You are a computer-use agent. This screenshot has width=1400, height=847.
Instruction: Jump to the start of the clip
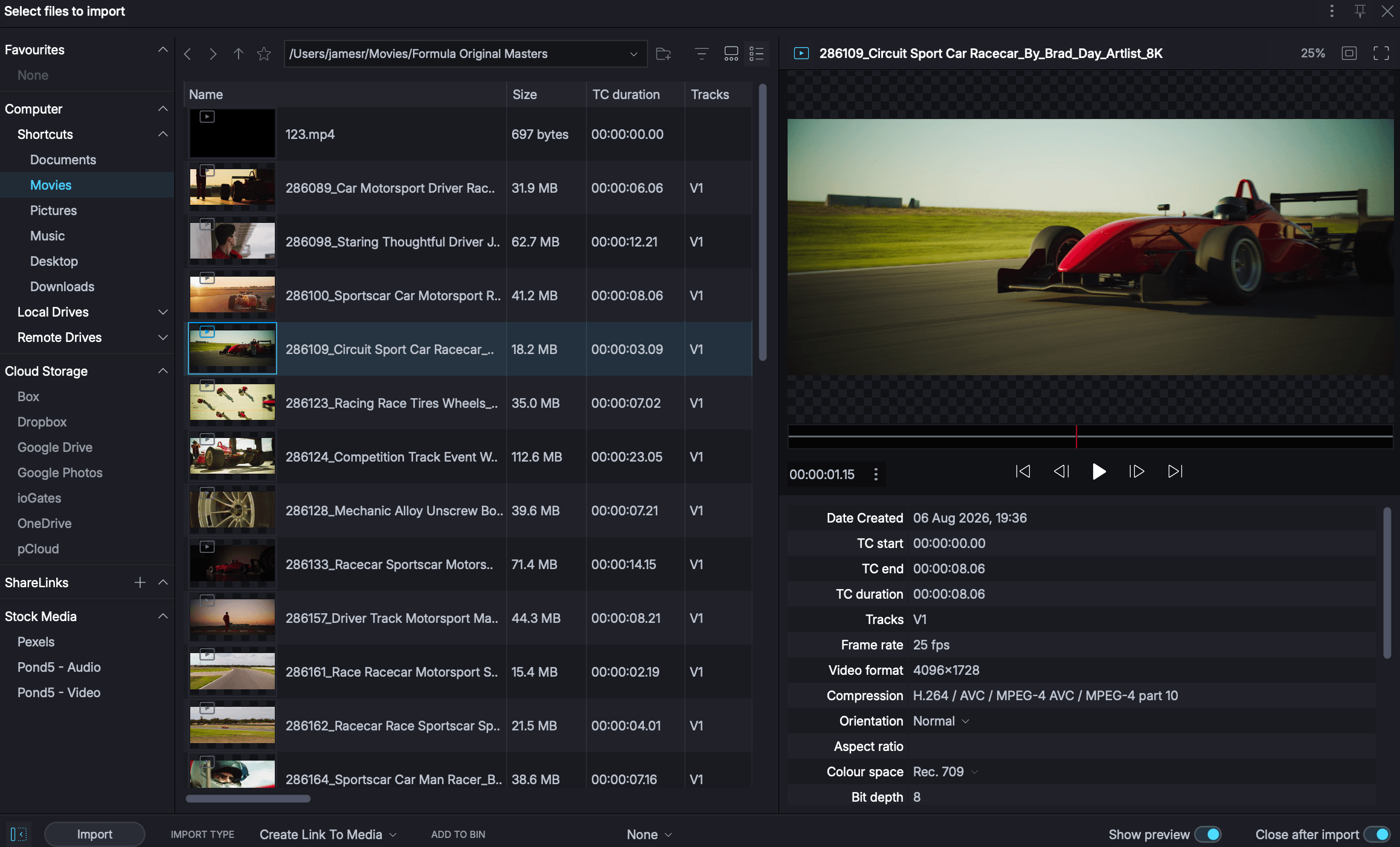(1023, 471)
